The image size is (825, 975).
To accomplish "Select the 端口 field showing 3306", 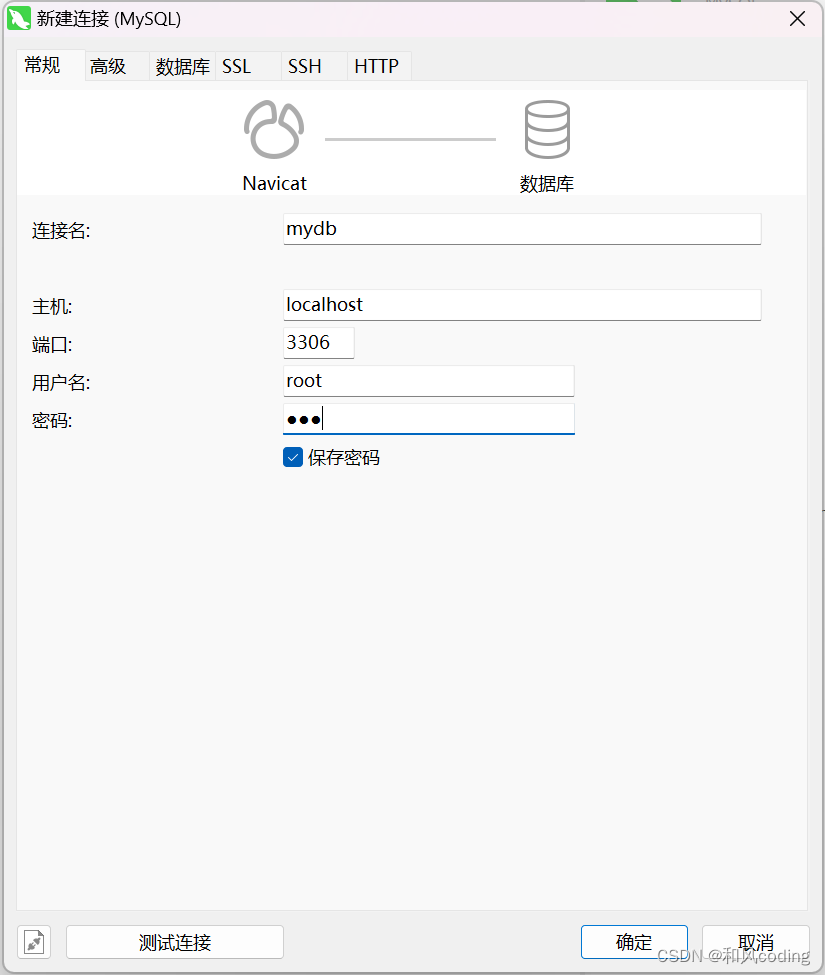I will 318,342.
